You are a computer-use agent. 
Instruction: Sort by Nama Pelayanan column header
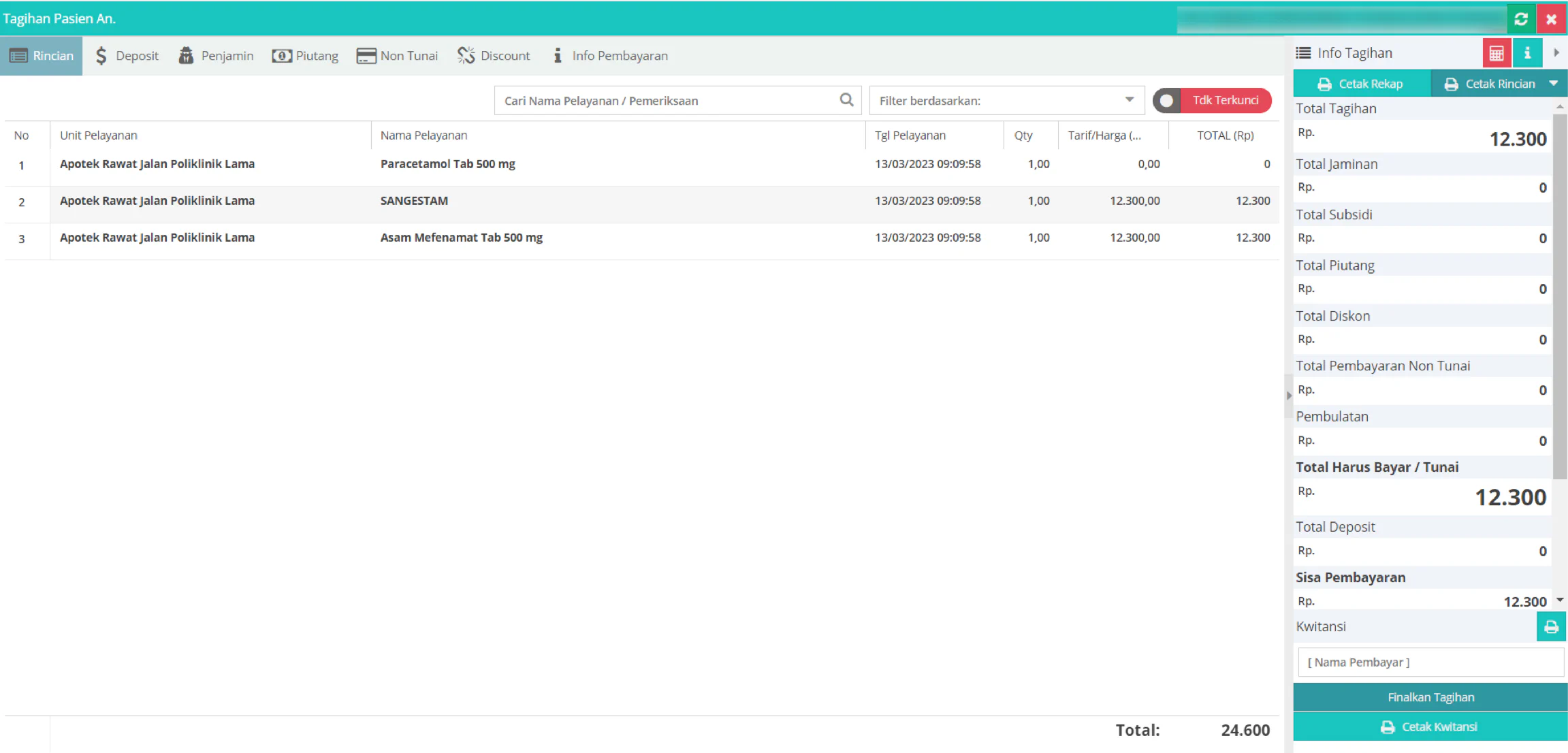point(618,135)
